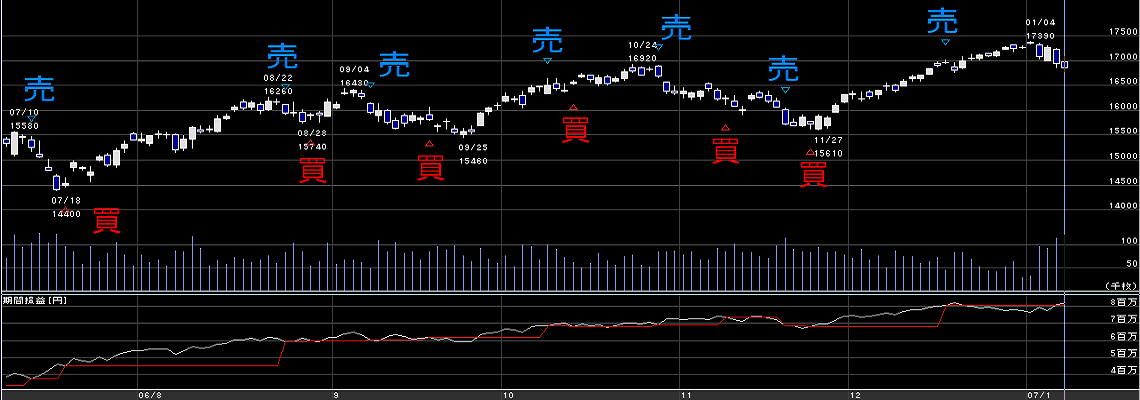Click the last 売 sell marker in December
1140x400 pixels.
942,20
